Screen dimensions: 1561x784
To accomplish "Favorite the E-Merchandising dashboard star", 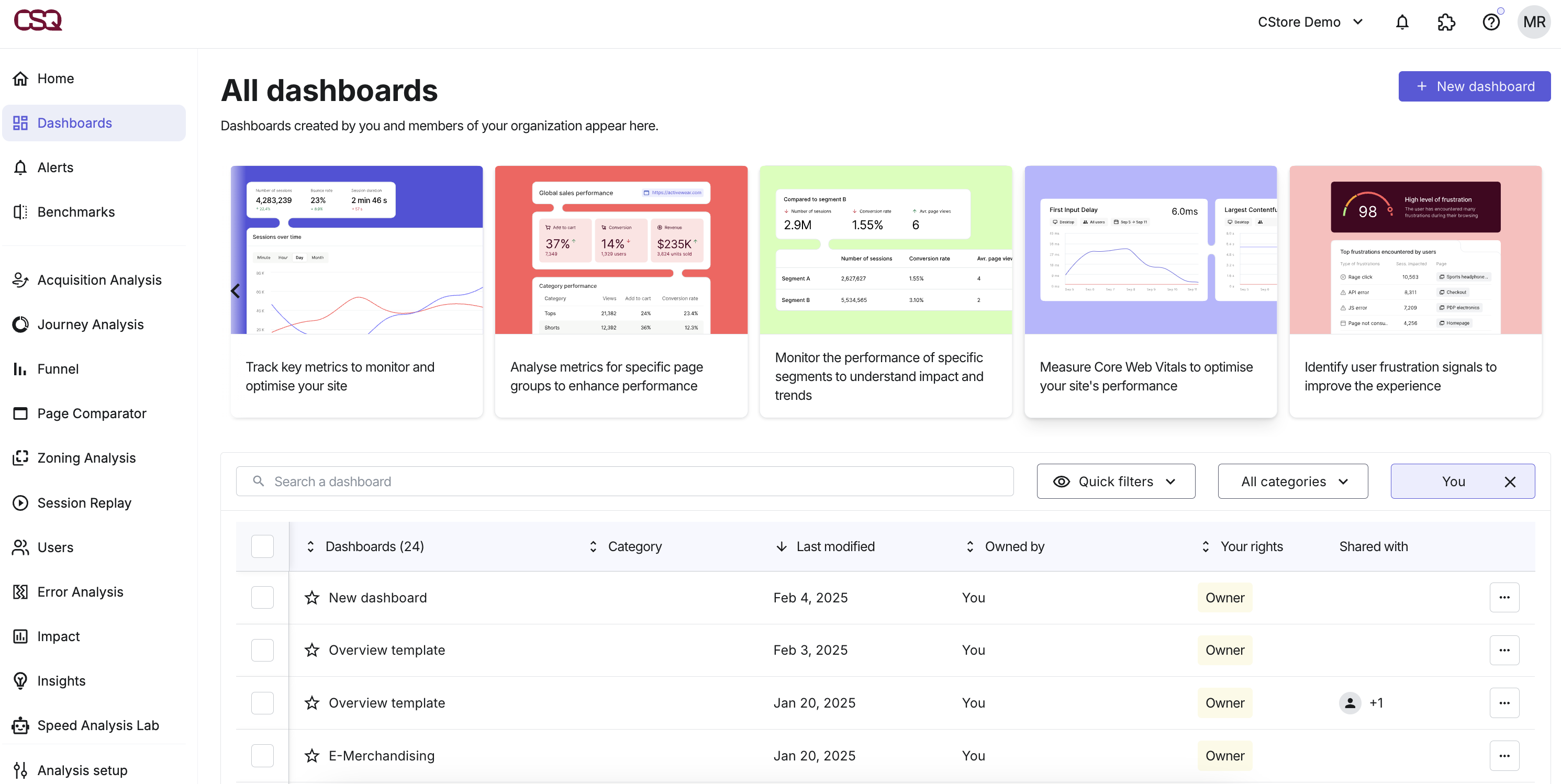I will tap(311, 756).
